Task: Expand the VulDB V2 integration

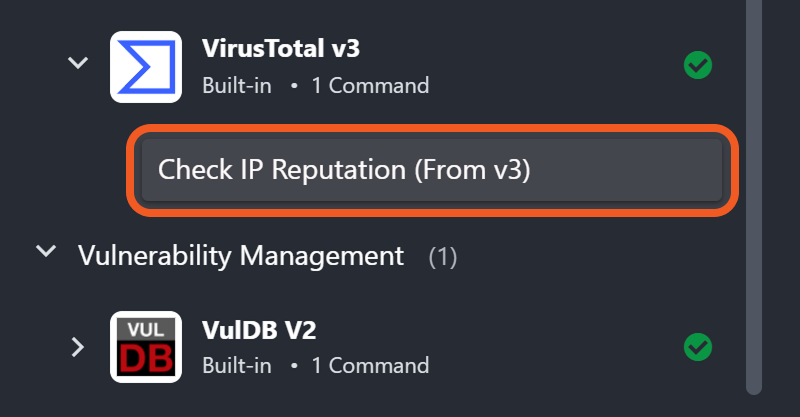Action: (x=77, y=347)
